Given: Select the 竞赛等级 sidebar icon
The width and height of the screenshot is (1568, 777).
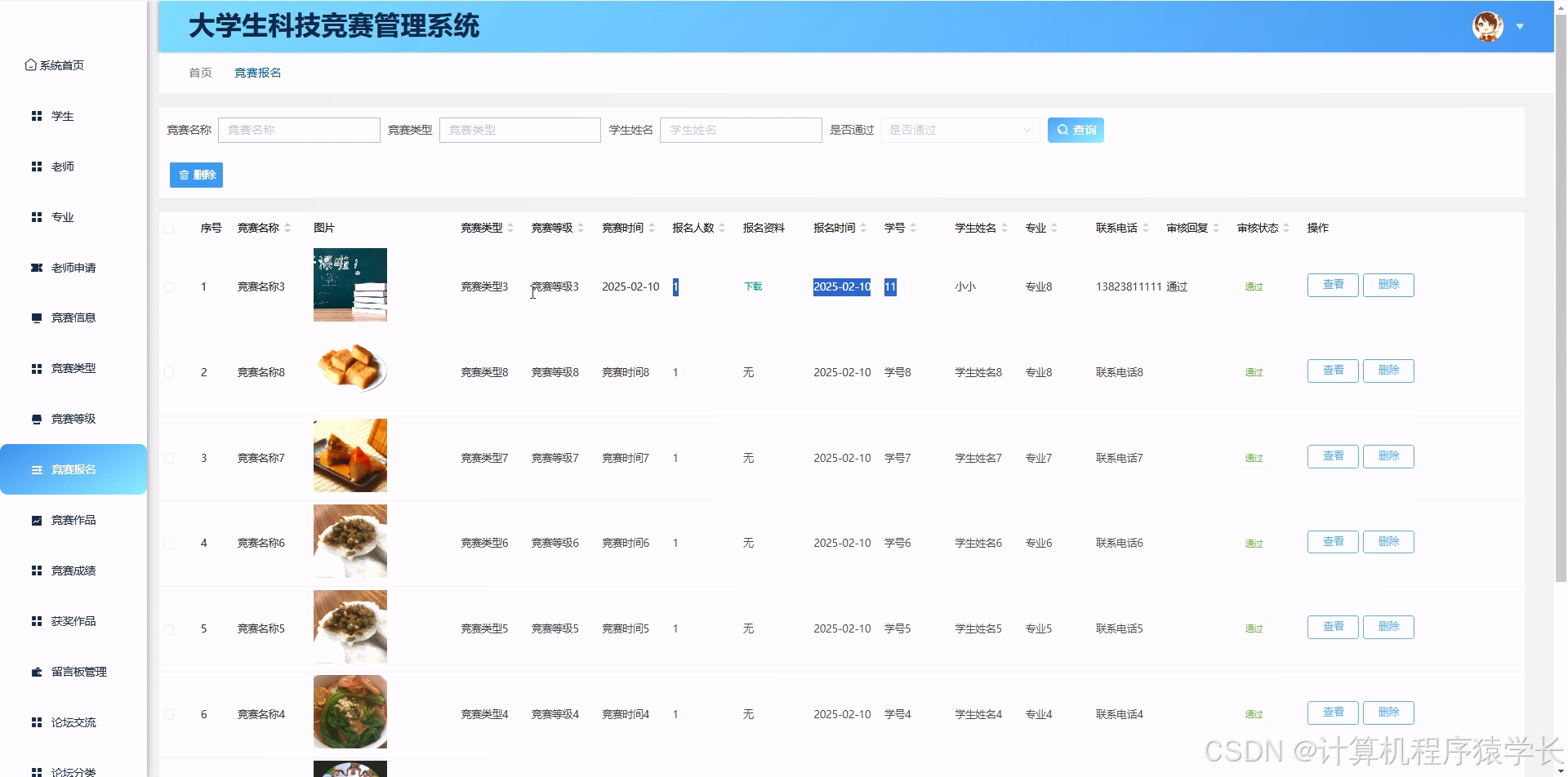Looking at the screenshot, I should pos(36,418).
